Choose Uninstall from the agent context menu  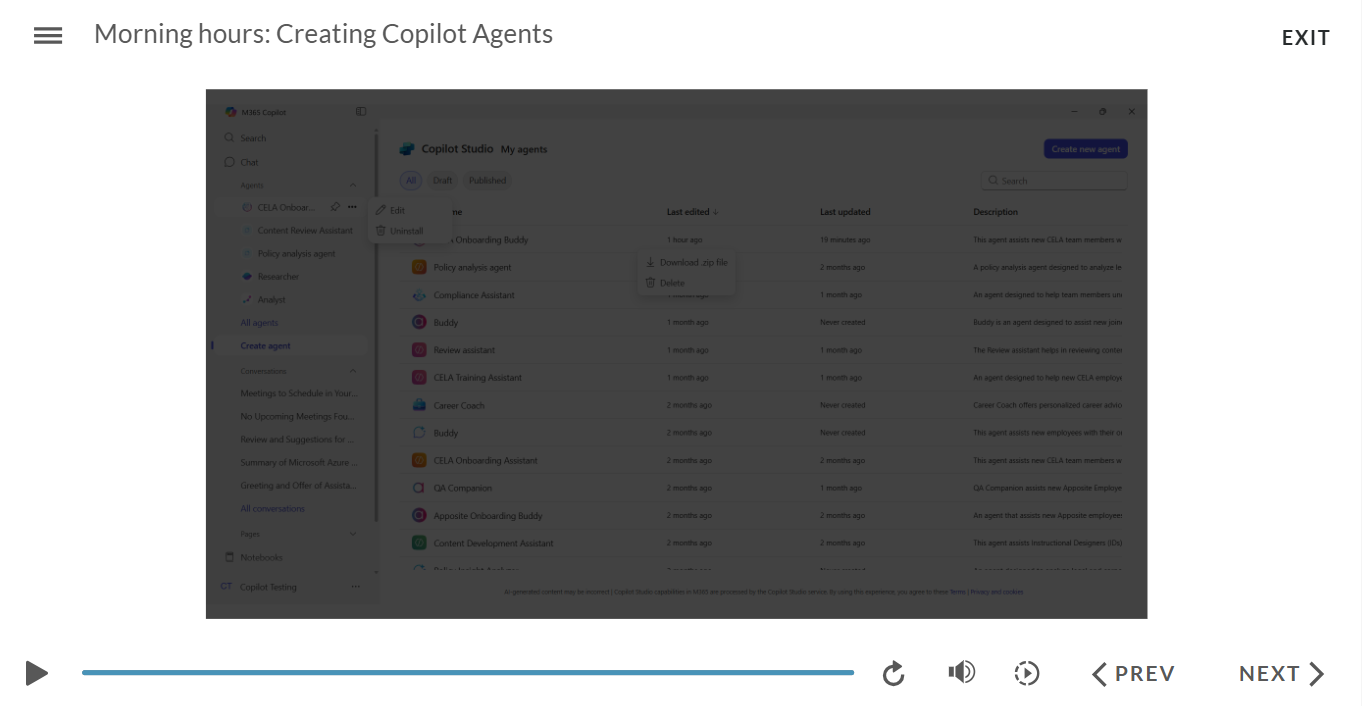click(399, 231)
